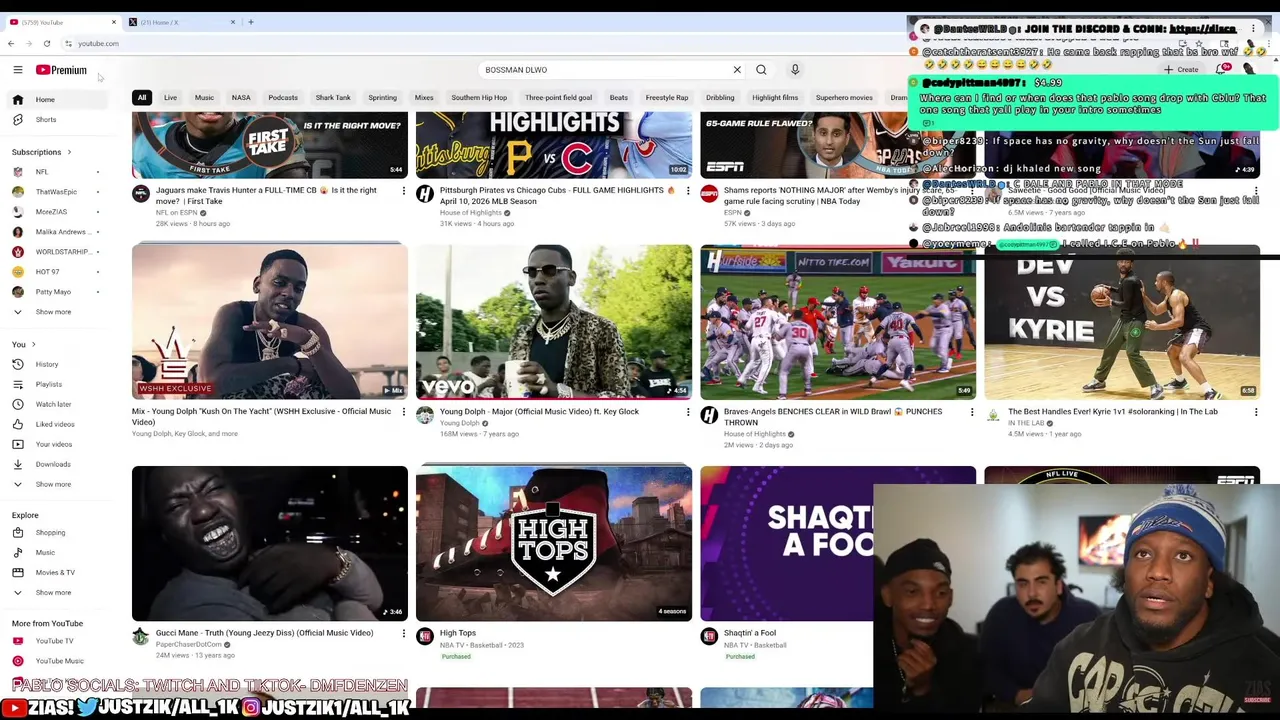Open Shopping under Explore
Viewport: 1280px width, 720px height.
click(x=57, y=533)
